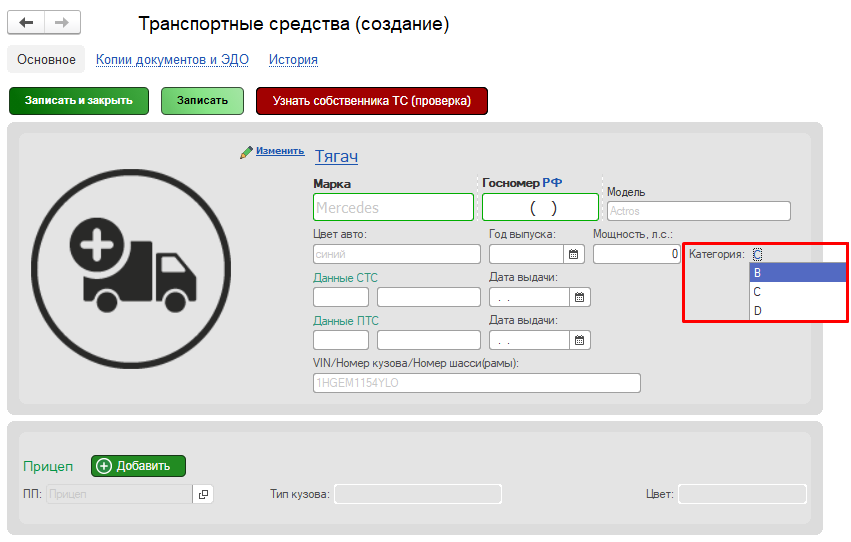This screenshot has height=542, width=851.
Task: Click the trailer Цвет field
Action: pyautogui.click(x=742, y=494)
